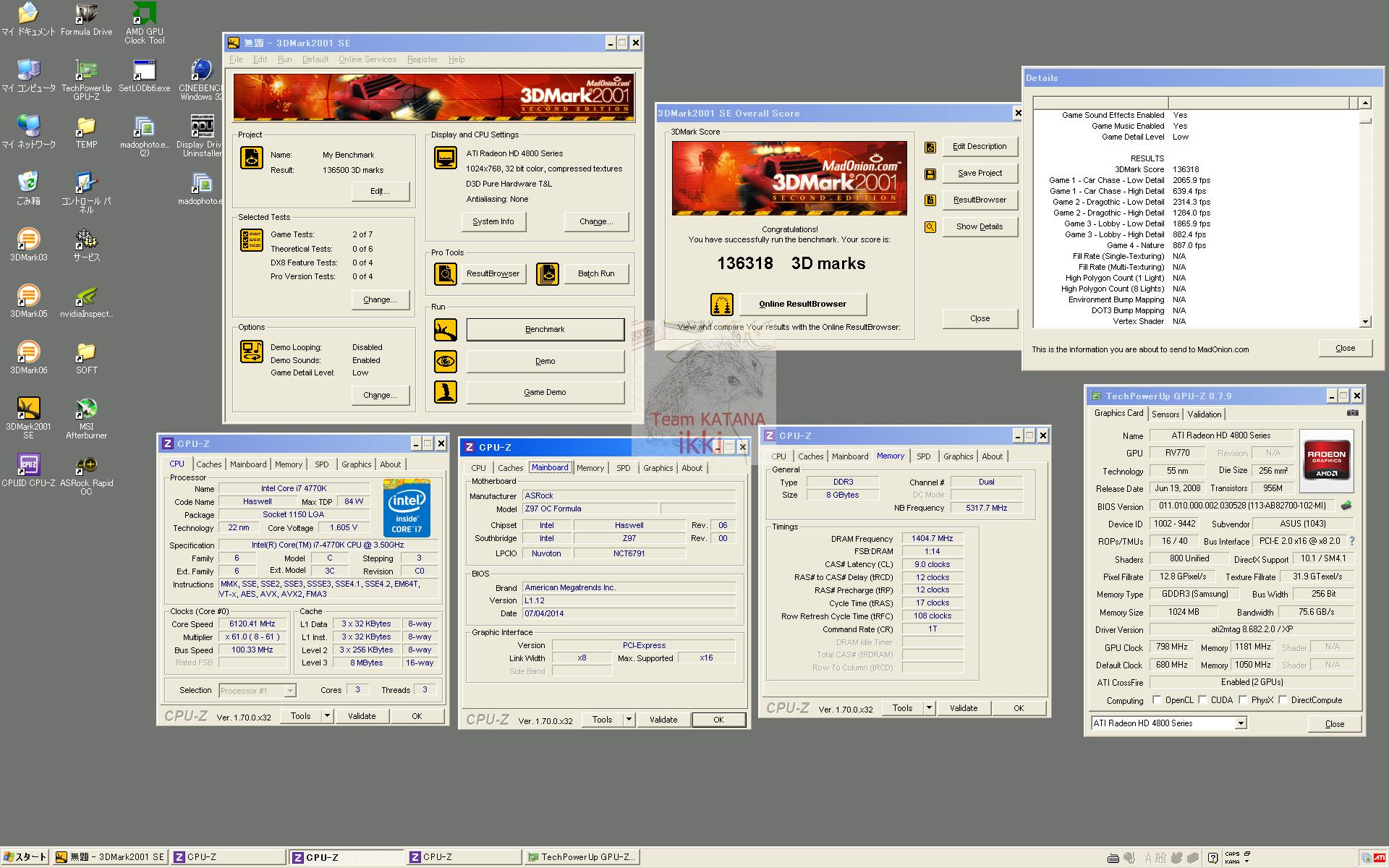Click the Details list scrollbar up arrow
This screenshot has height=868, width=1389.
point(1365,103)
